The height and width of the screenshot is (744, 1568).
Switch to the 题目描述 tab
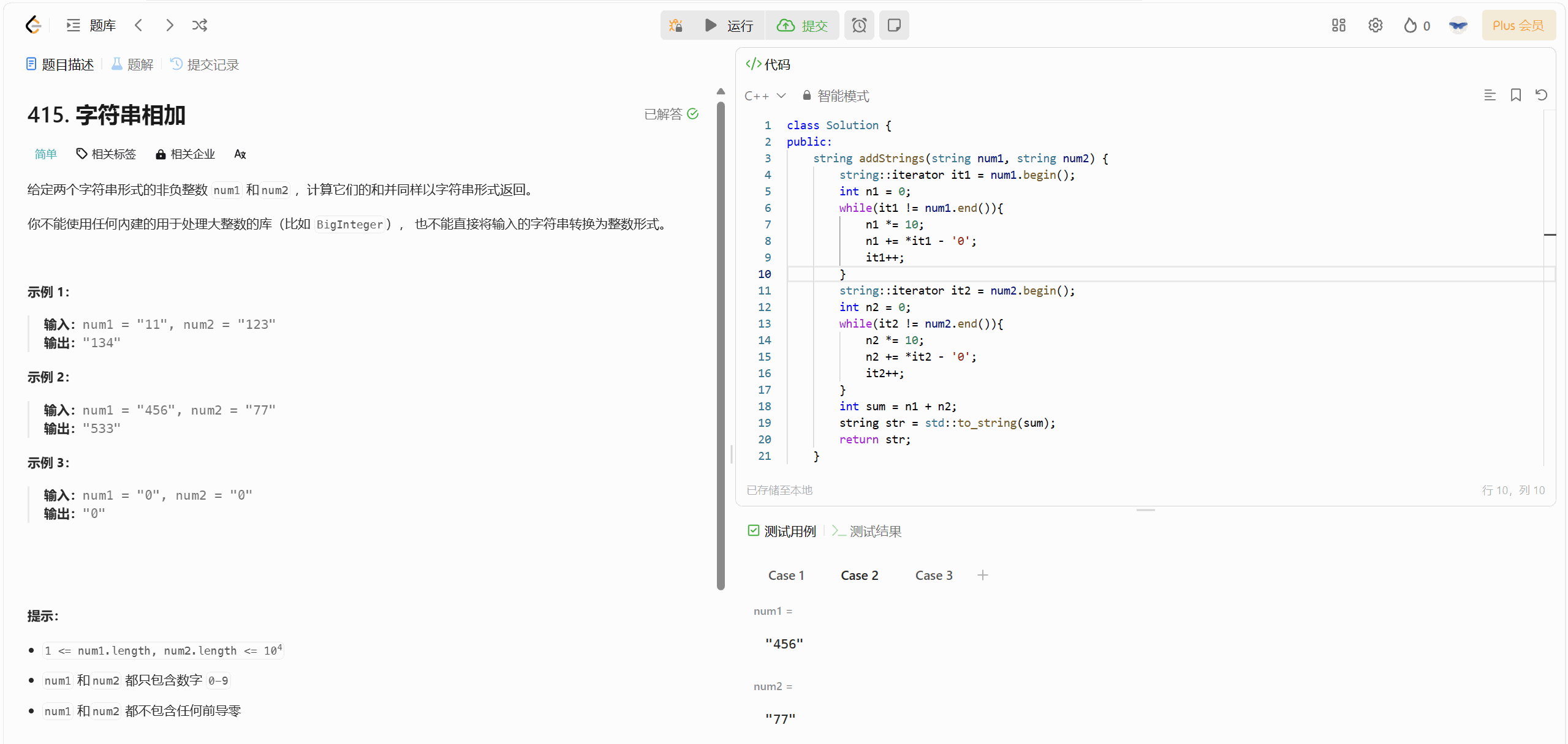pos(60,64)
